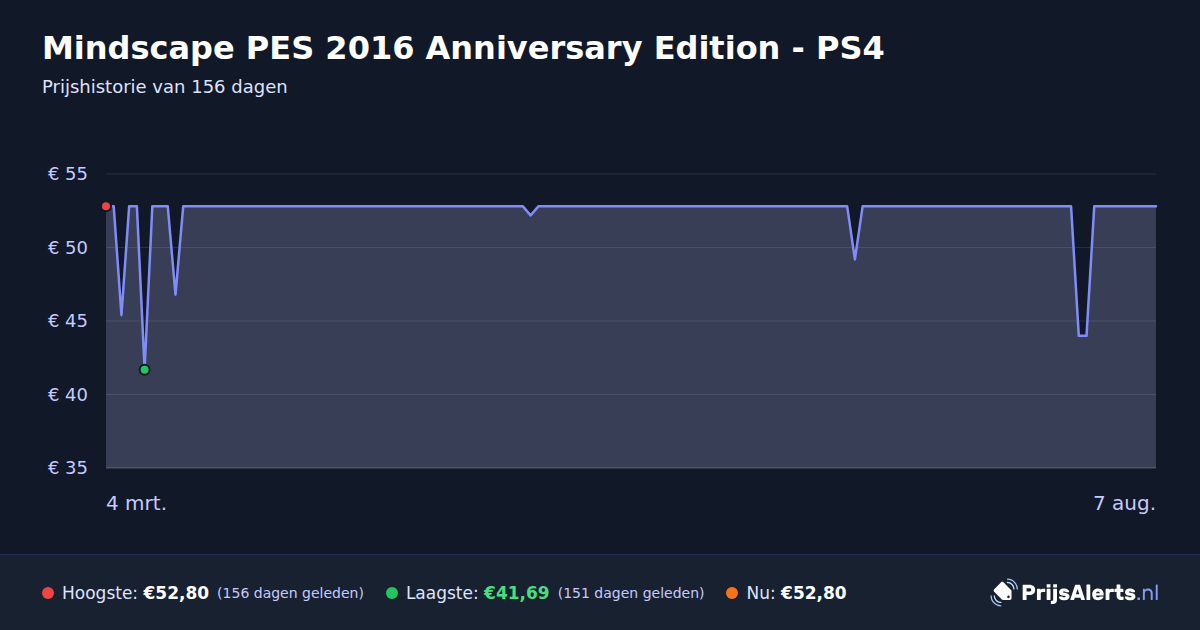
Task: Click the green lowest-price dot on chart
Action: pyautogui.click(x=144, y=370)
